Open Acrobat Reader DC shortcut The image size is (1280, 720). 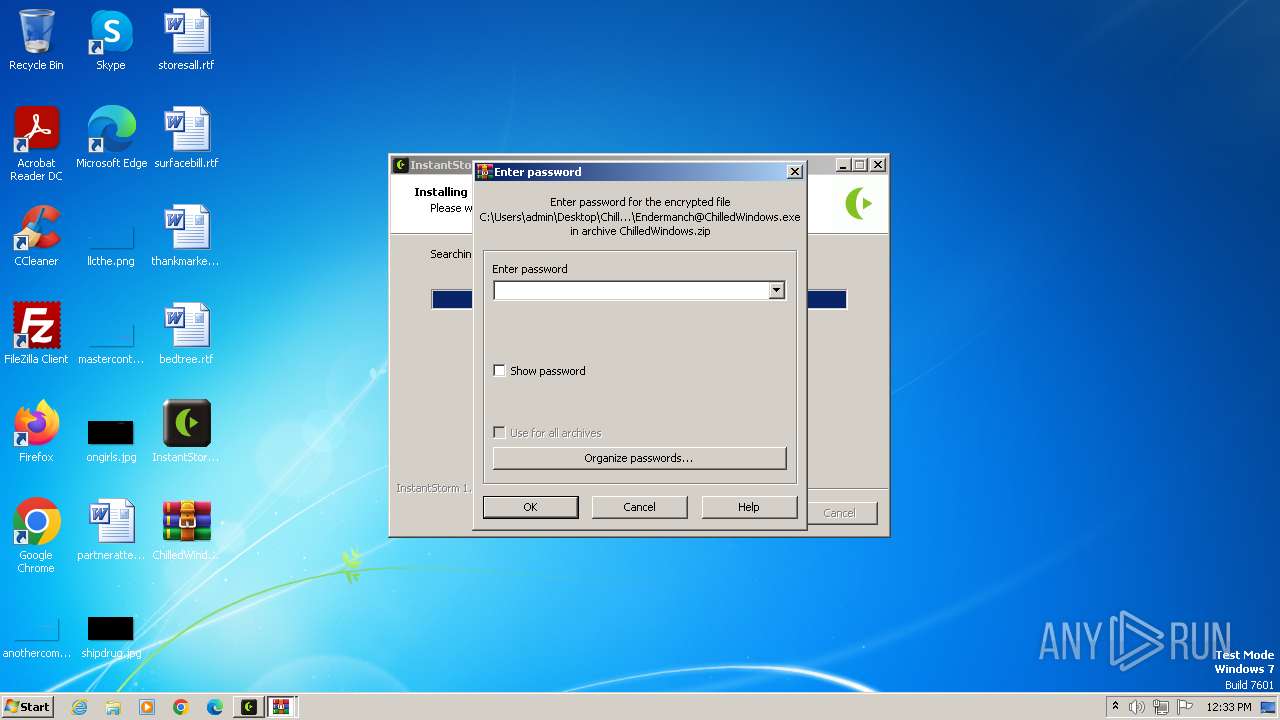coord(36,144)
